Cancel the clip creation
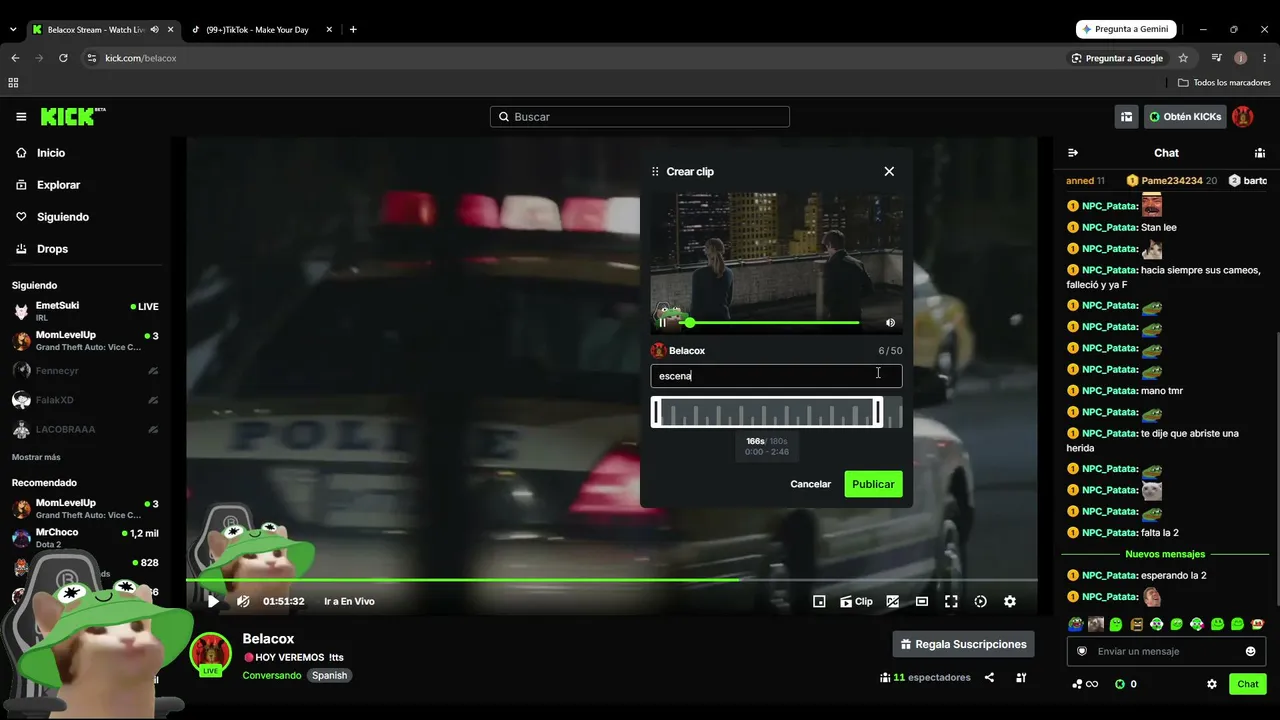 coord(811,484)
